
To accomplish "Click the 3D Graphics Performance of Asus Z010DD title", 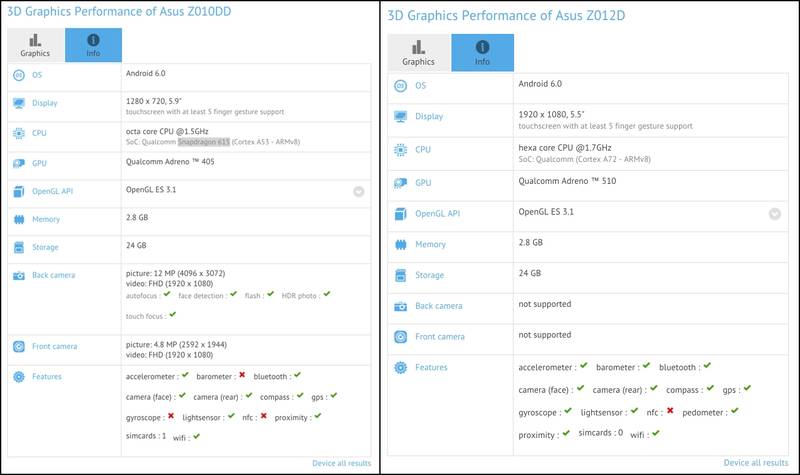I will tap(119, 11).
